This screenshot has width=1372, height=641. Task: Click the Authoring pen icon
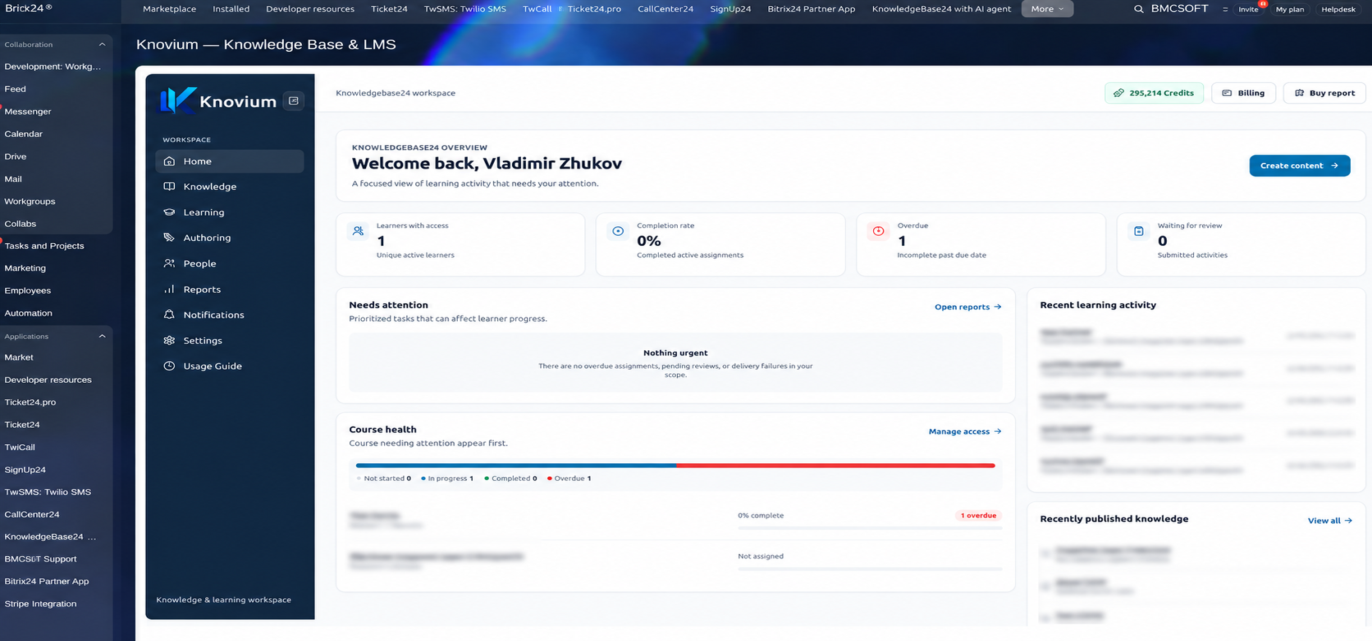point(169,238)
